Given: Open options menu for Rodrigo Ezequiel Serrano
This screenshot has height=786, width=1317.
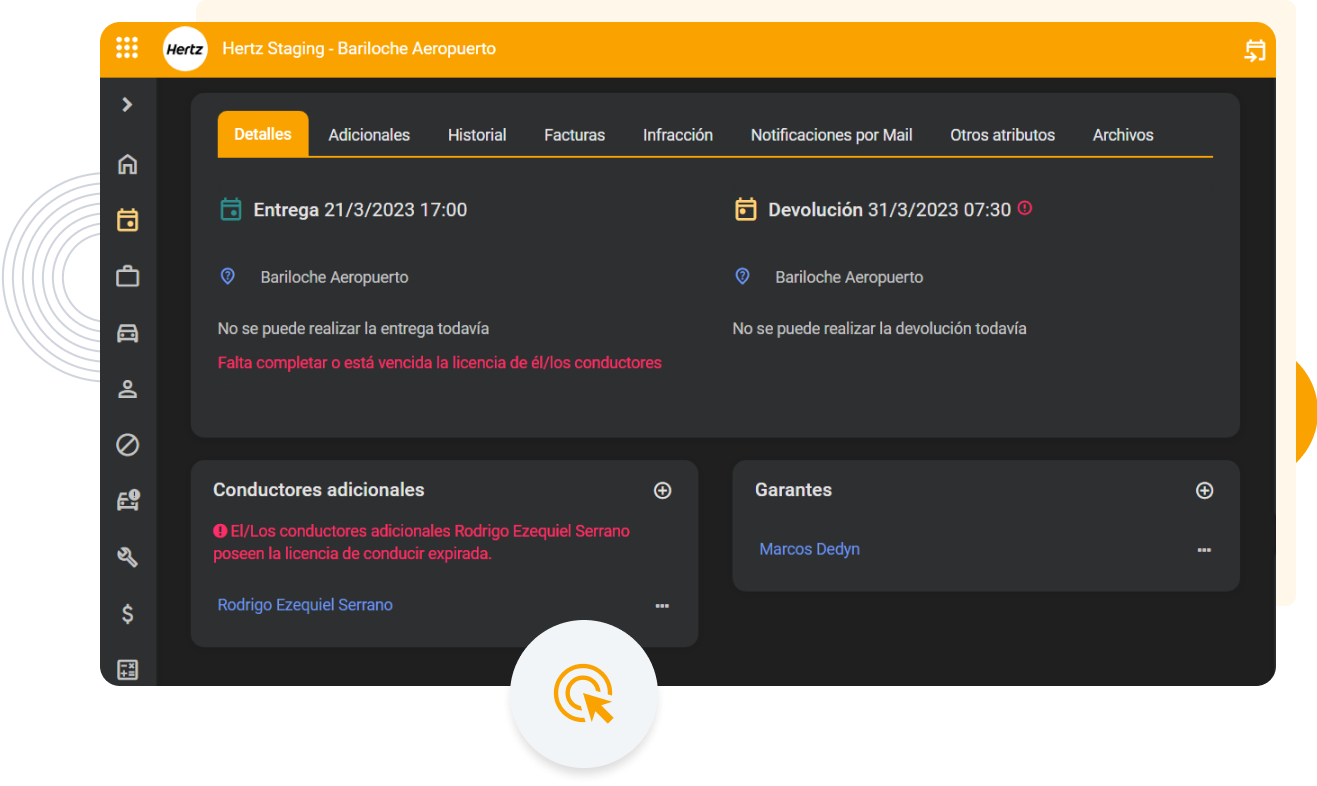Looking at the screenshot, I should tap(662, 605).
